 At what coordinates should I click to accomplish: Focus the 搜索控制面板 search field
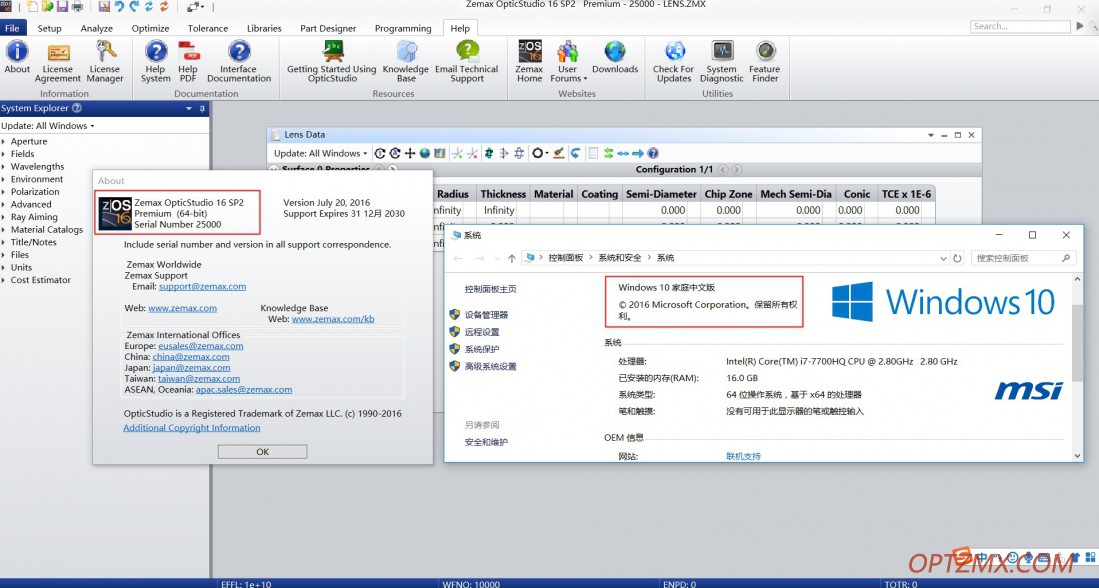[x=1024, y=258]
